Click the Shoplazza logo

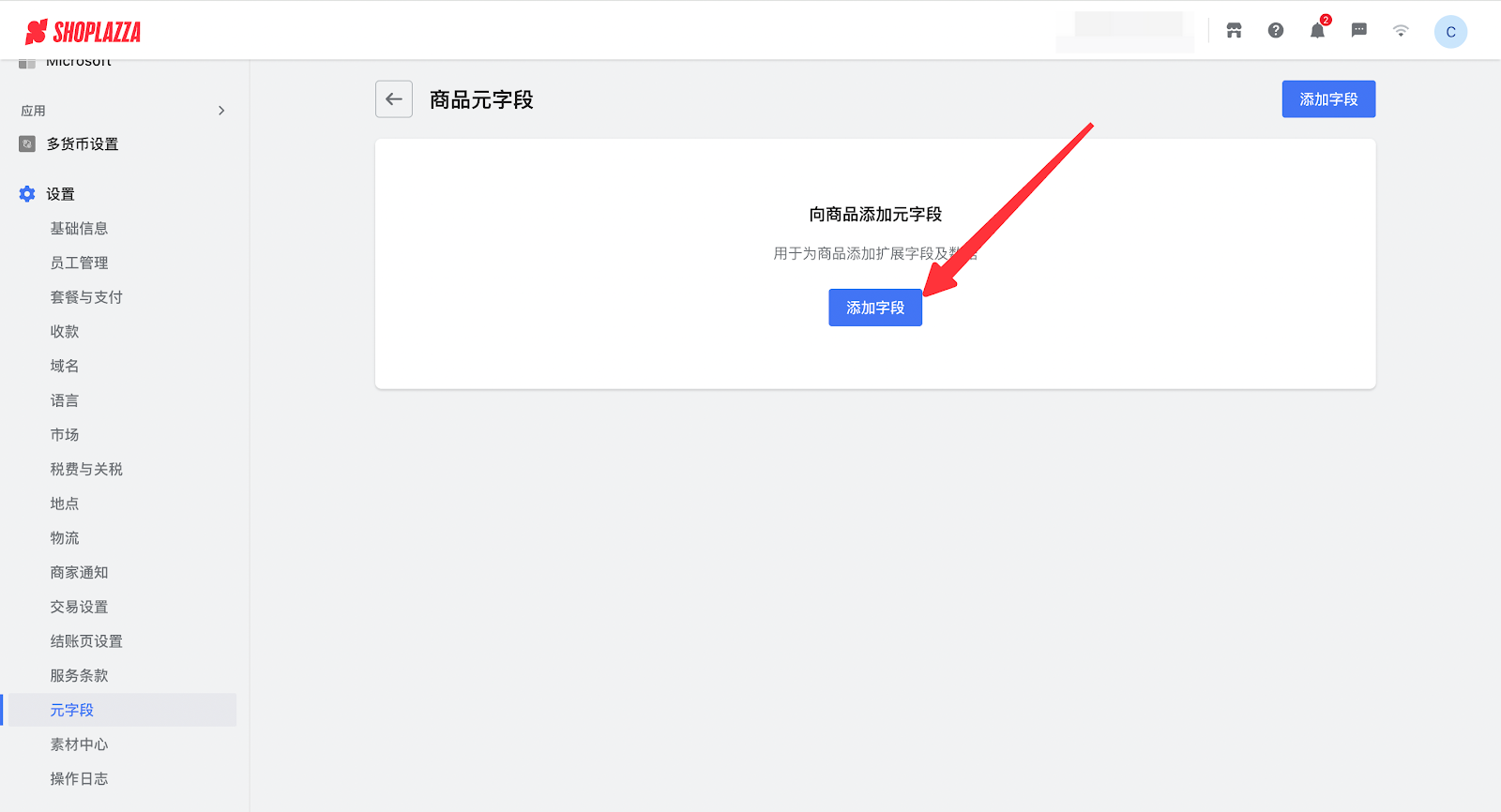click(x=83, y=32)
